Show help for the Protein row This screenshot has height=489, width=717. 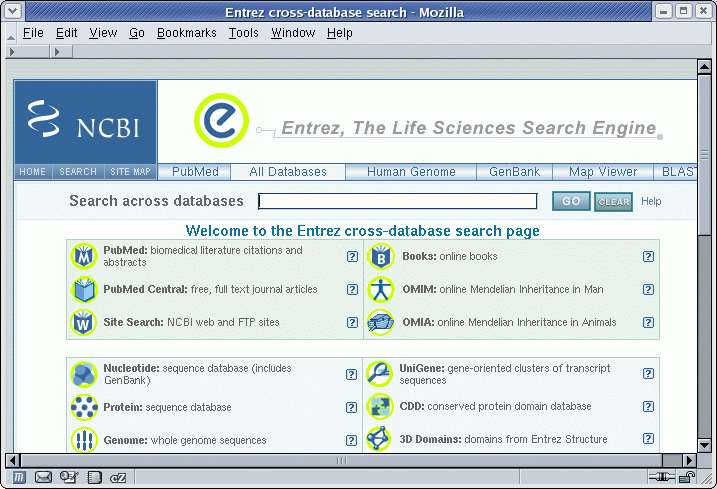351,407
